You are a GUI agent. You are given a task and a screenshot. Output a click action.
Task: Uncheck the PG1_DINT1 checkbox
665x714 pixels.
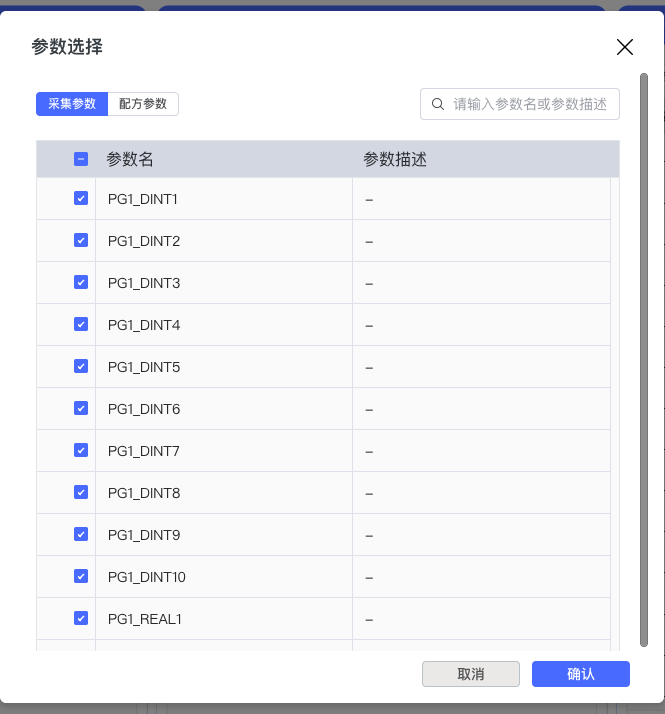click(81, 199)
